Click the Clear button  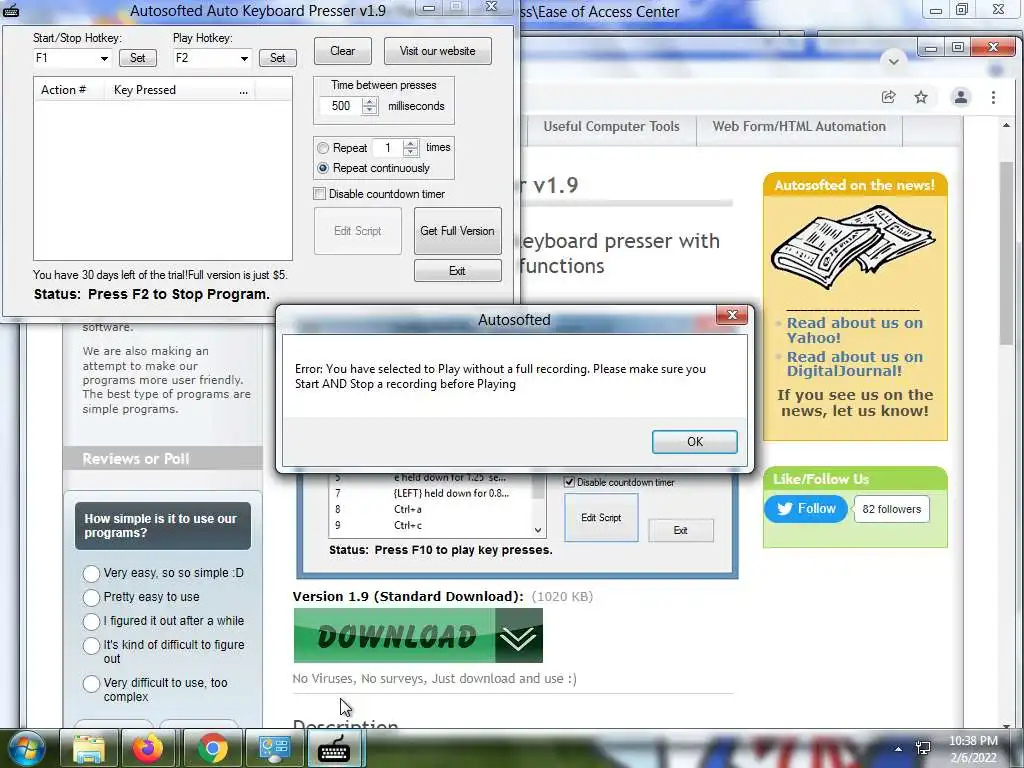coord(343,51)
